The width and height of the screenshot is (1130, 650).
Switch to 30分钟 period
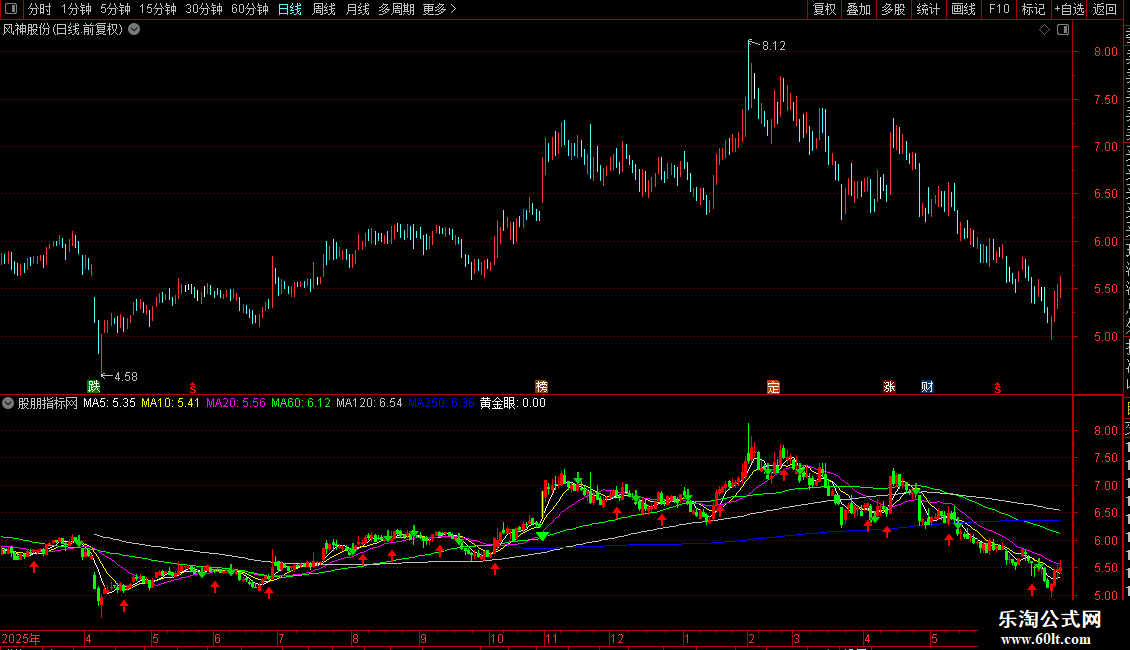click(204, 9)
